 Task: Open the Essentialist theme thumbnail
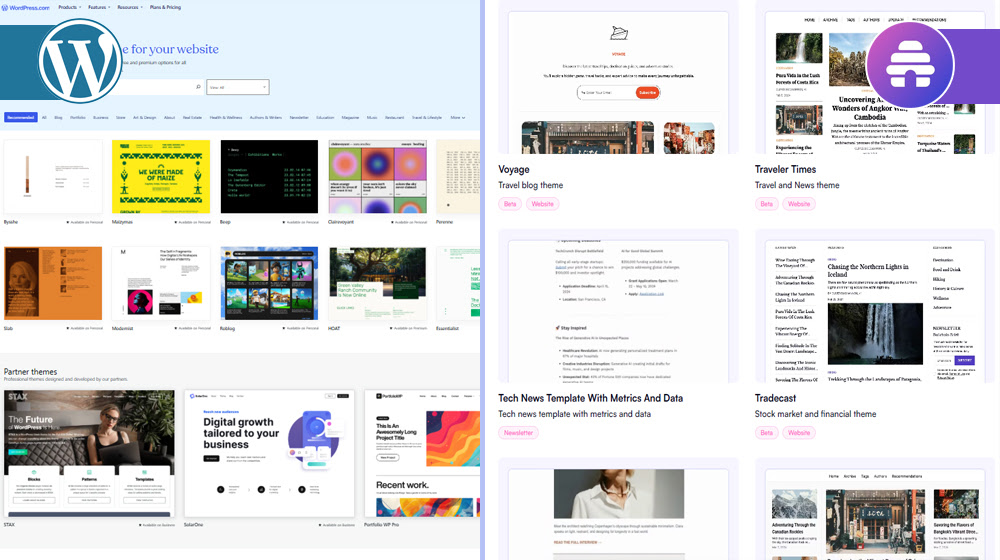(x=458, y=283)
